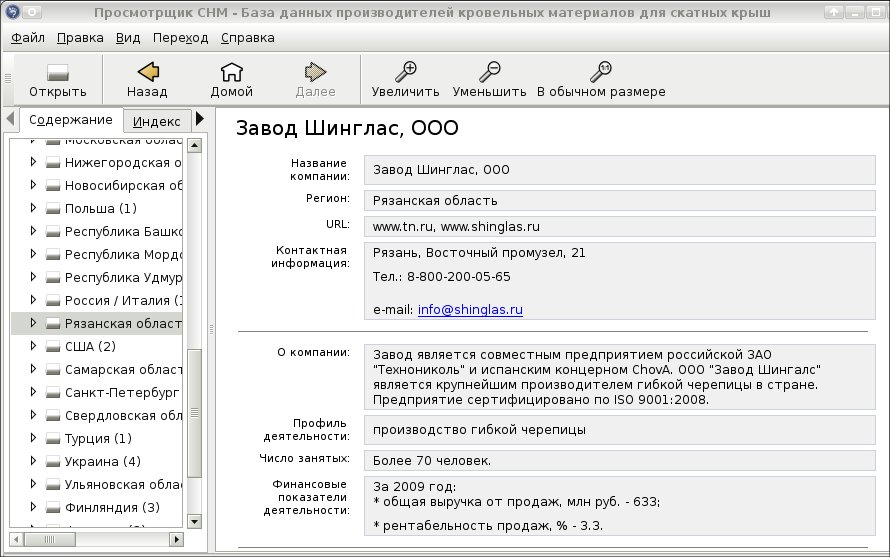The image size is (890, 557).
Task: Click the right tab-scroll arrow
Action: point(200,119)
